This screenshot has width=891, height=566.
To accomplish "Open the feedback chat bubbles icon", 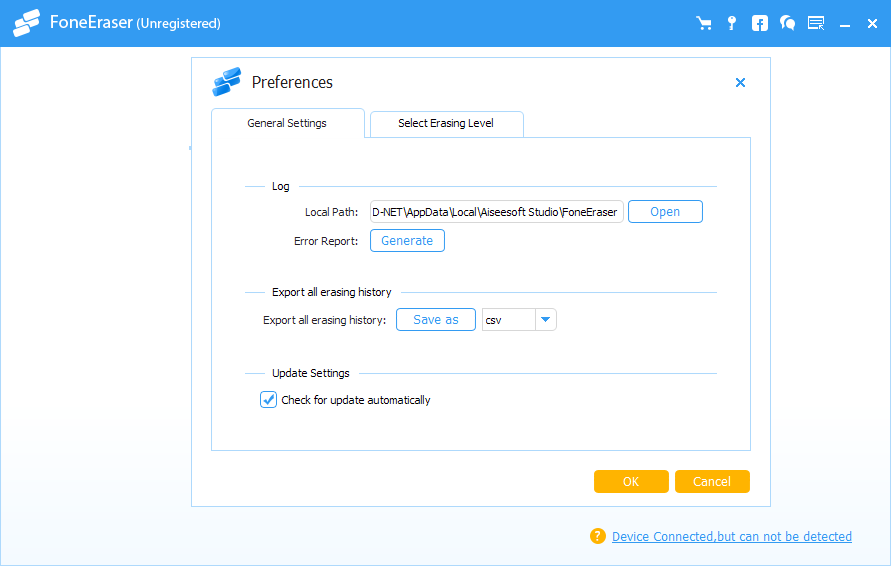I will 788,23.
